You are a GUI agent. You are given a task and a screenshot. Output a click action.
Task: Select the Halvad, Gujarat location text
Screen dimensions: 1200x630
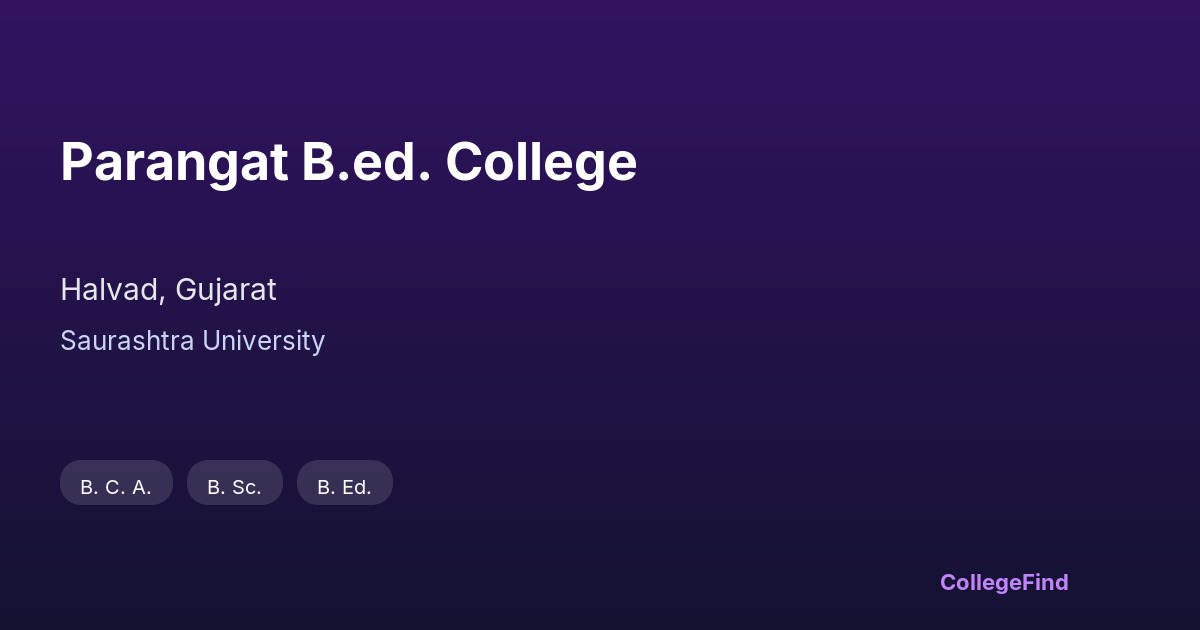168,290
